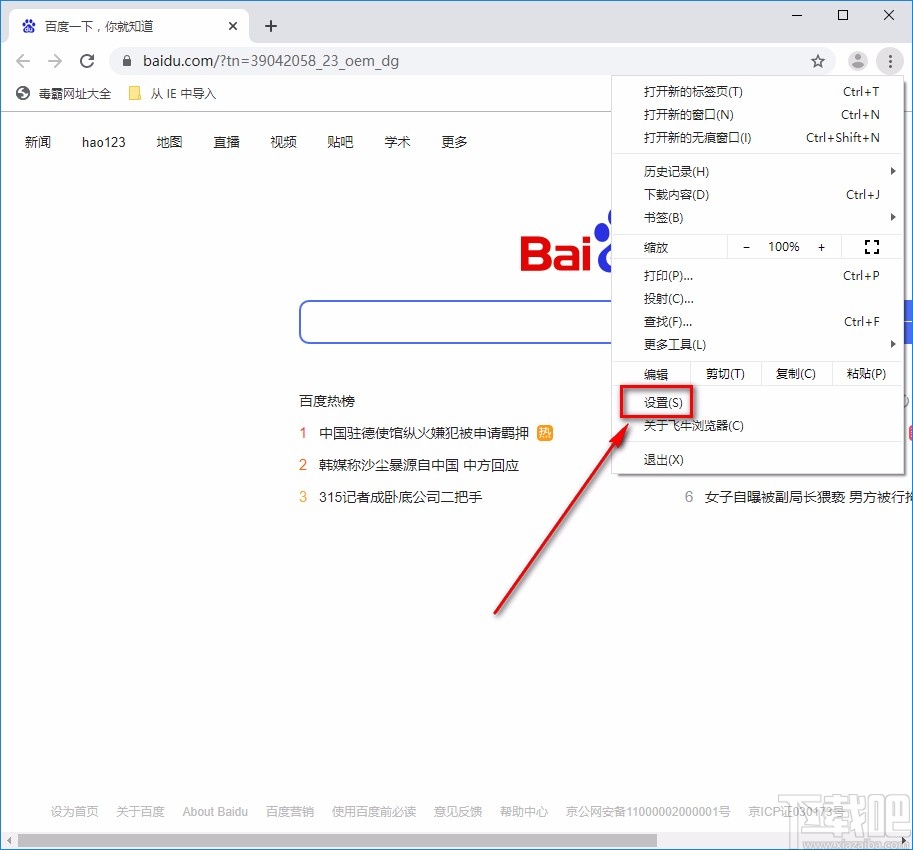Screen dimensions: 913x850
Task: Click the address bar URL
Action: coord(271,61)
